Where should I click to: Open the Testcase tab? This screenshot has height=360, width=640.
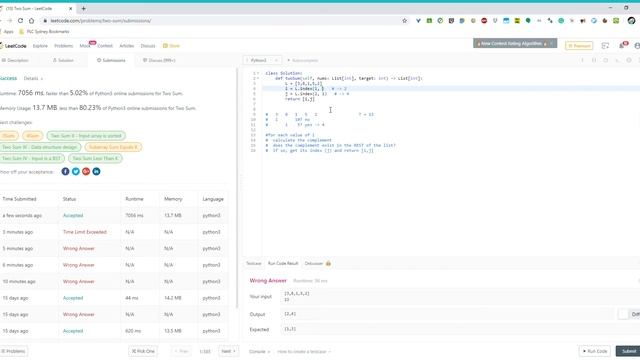253,264
